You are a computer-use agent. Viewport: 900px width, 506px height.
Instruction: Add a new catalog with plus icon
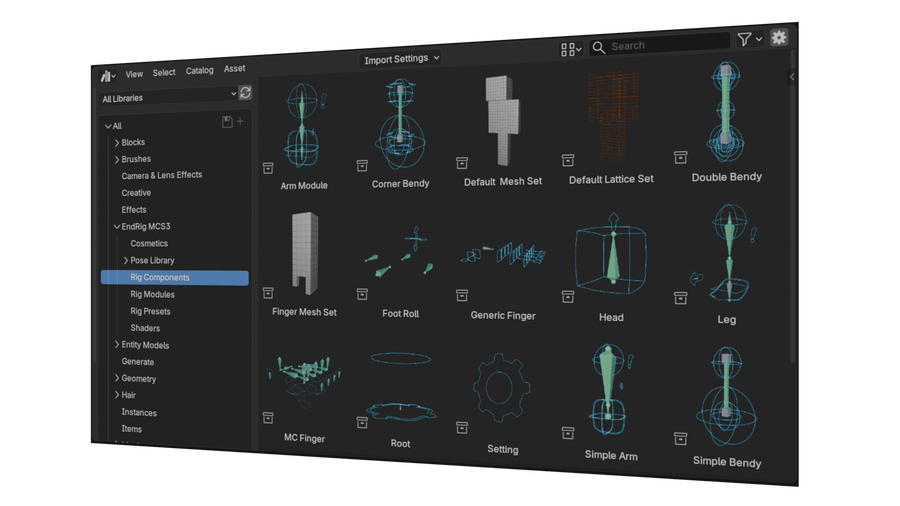coord(240,122)
